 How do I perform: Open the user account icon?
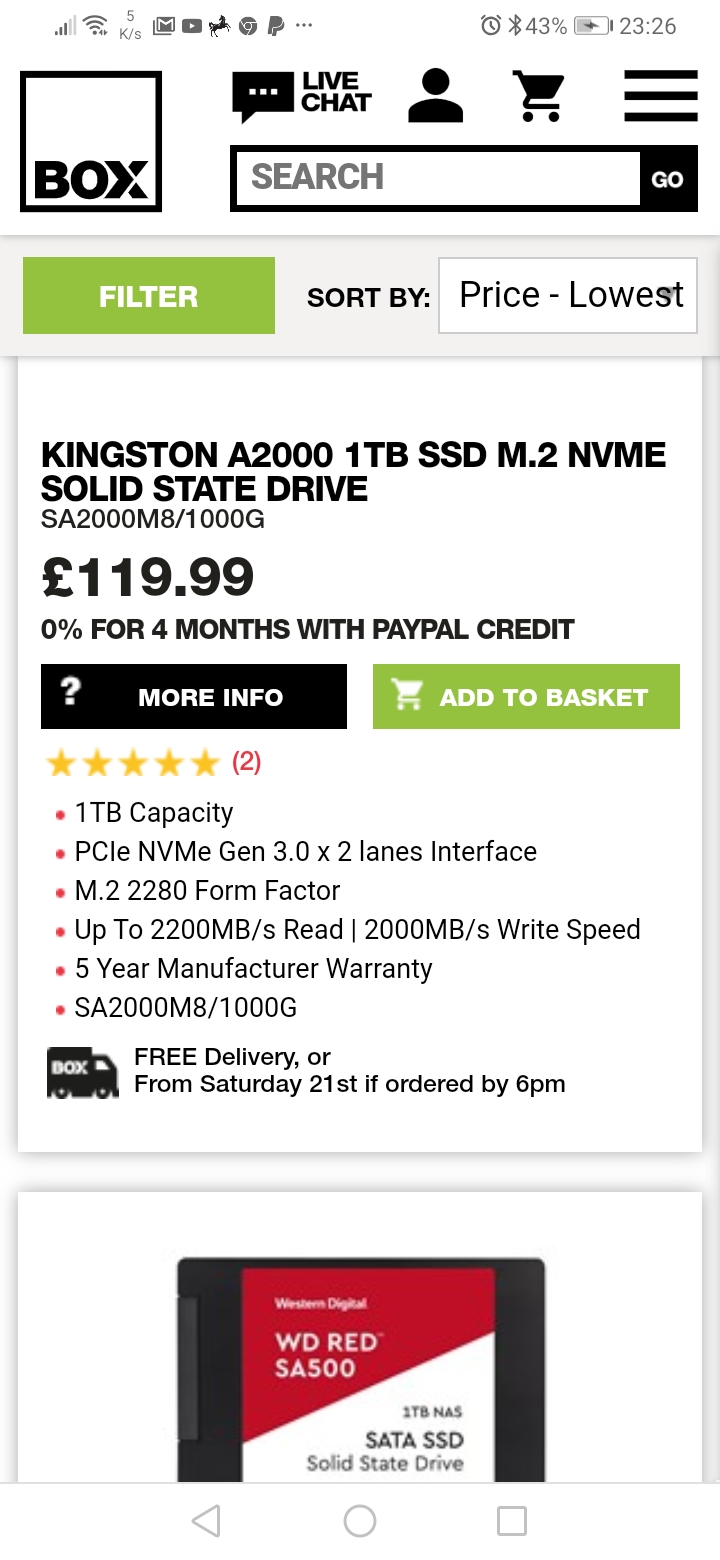(x=436, y=96)
